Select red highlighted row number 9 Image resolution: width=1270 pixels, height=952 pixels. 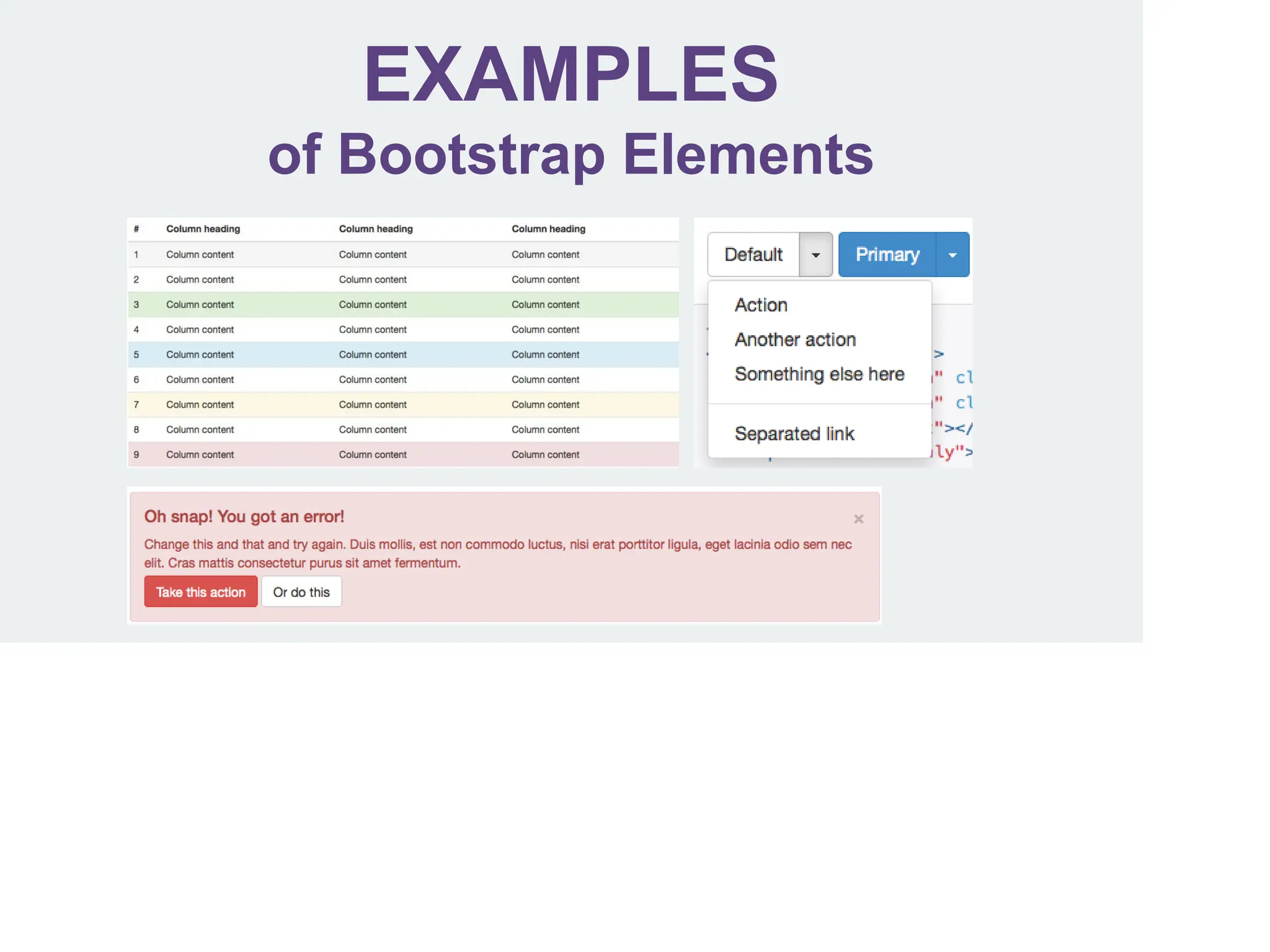(403, 454)
